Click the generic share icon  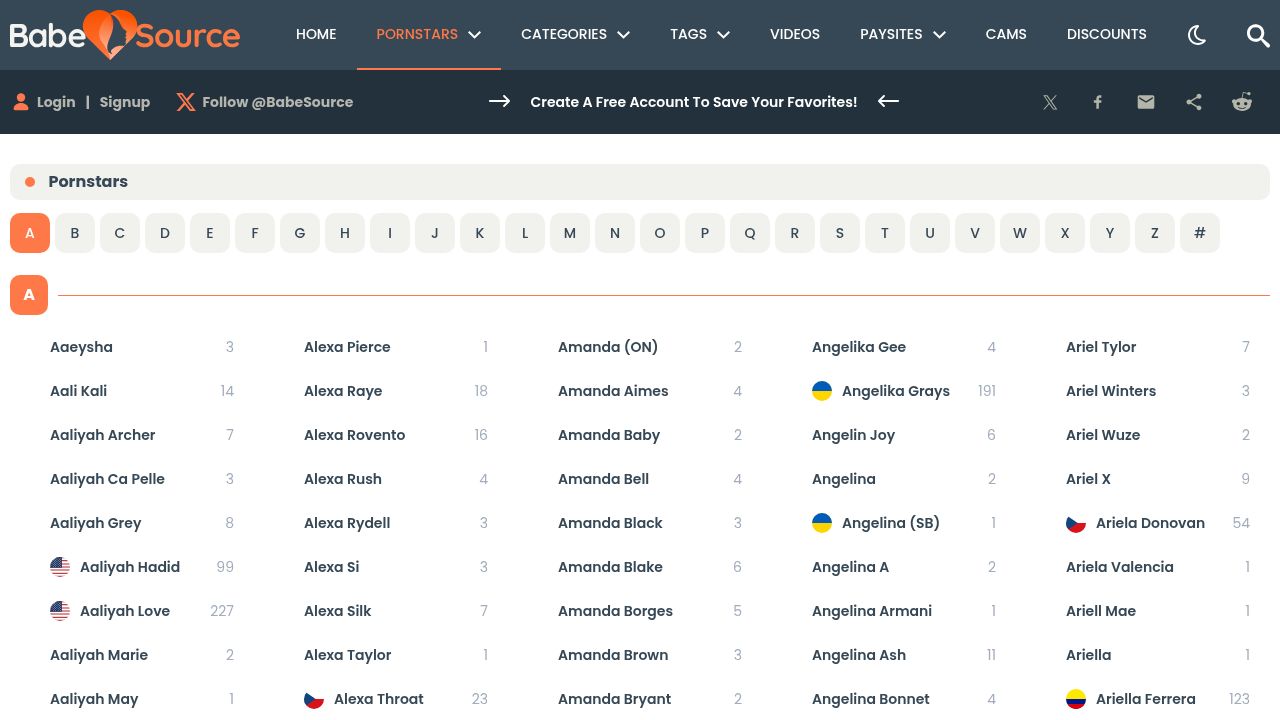1194,102
